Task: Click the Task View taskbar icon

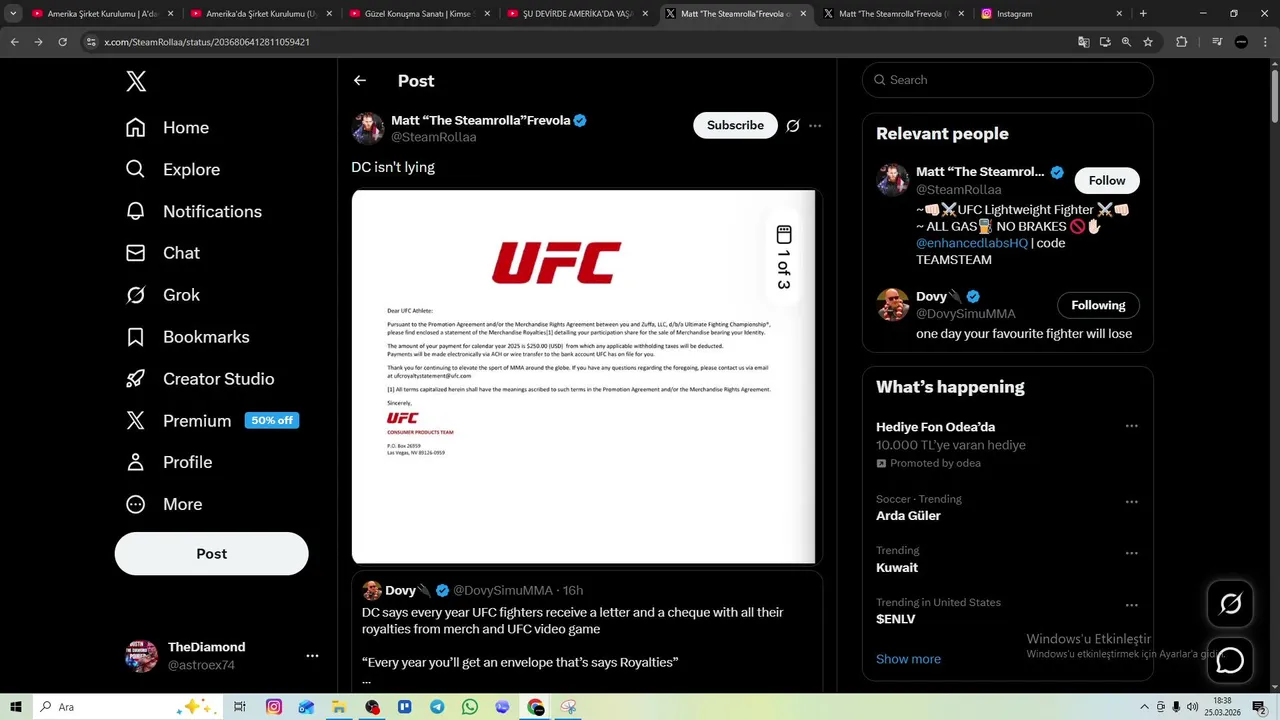Action: tap(240, 707)
